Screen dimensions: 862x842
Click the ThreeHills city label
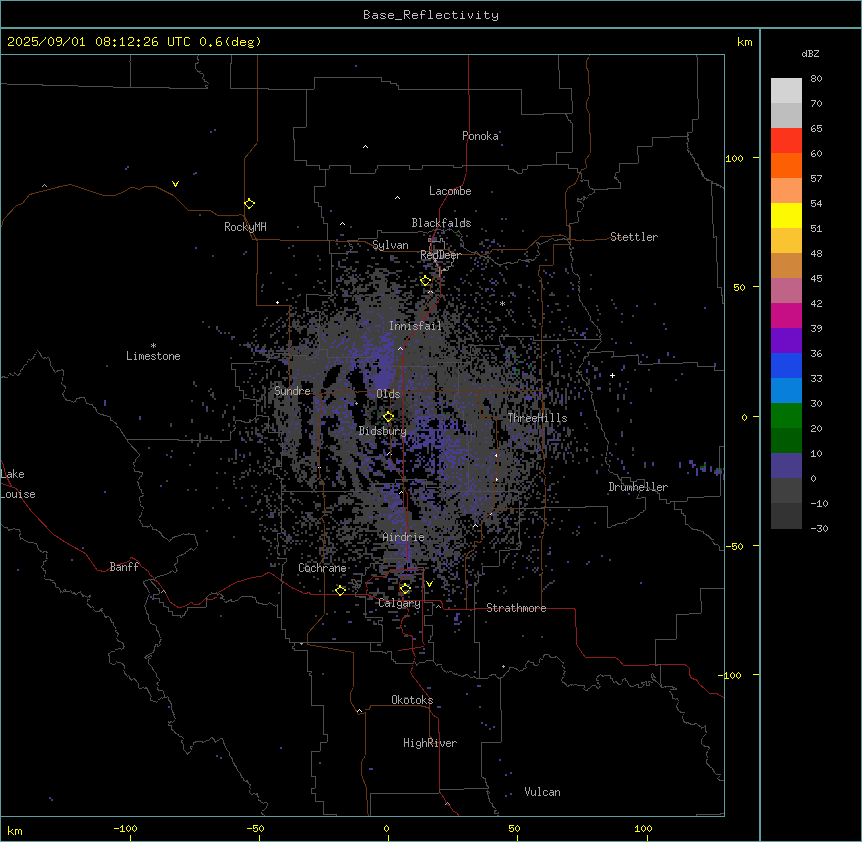(x=537, y=418)
